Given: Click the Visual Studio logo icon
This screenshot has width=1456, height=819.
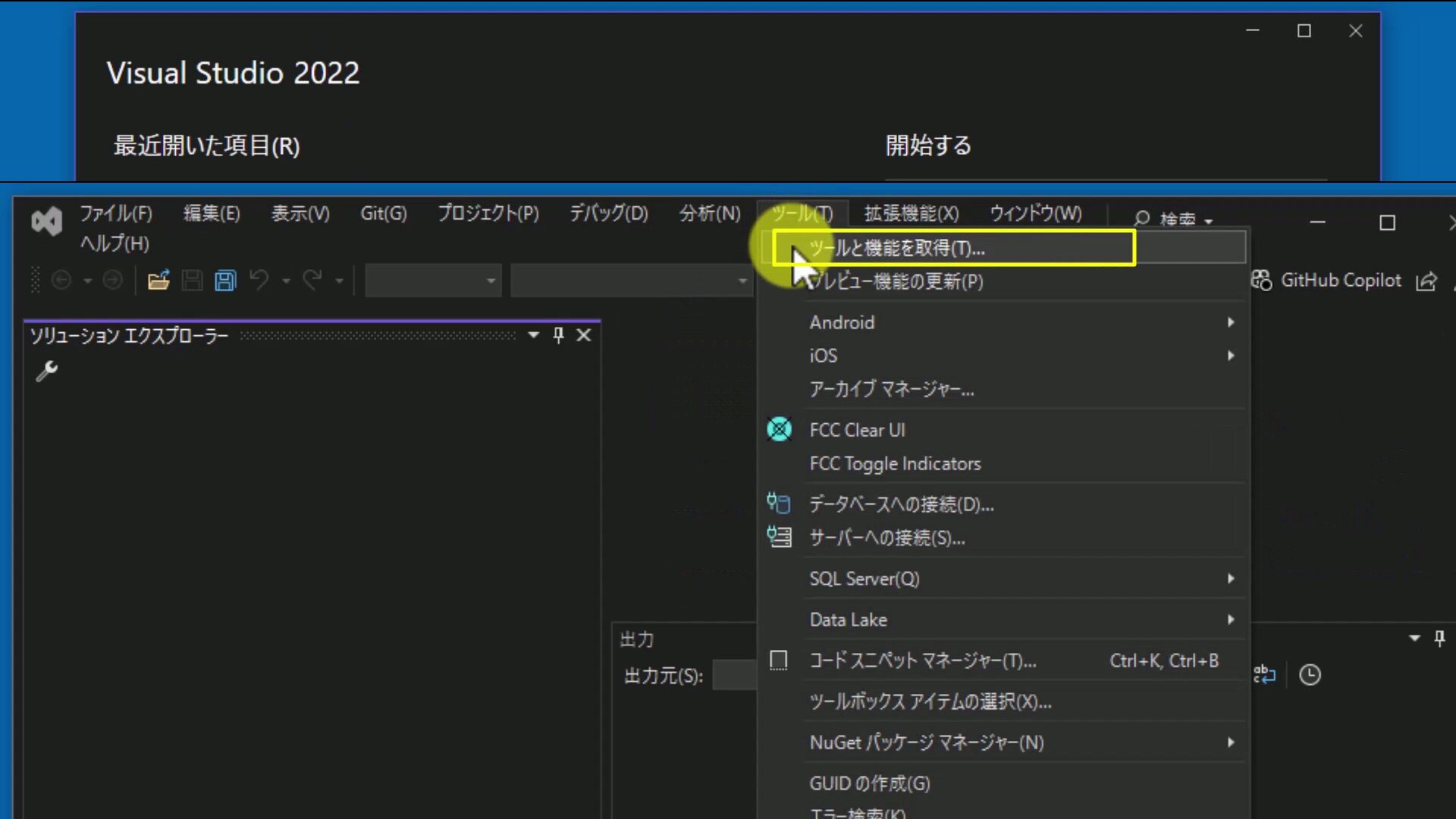Looking at the screenshot, I should 46,221.
